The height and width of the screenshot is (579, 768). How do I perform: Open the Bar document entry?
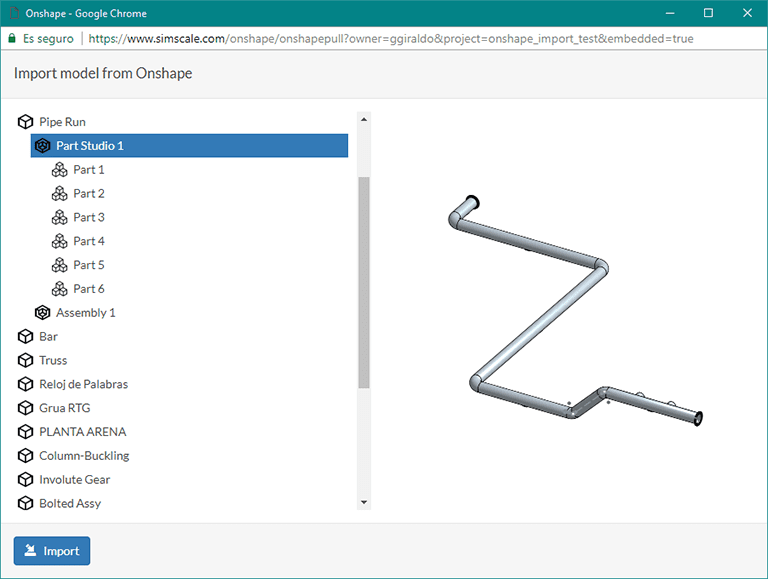48,337
